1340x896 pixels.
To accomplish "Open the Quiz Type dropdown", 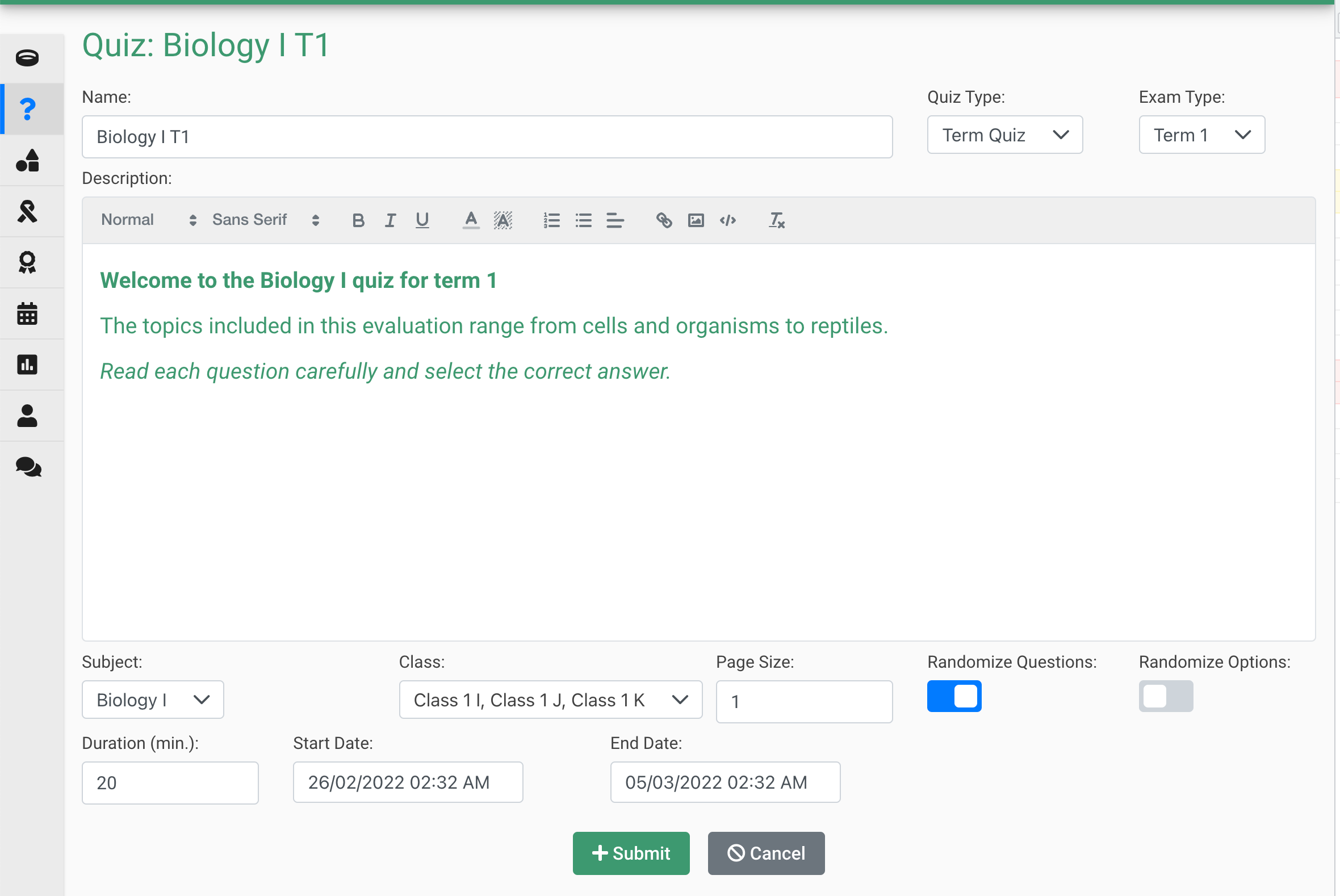I will (x=1004, y=135).
